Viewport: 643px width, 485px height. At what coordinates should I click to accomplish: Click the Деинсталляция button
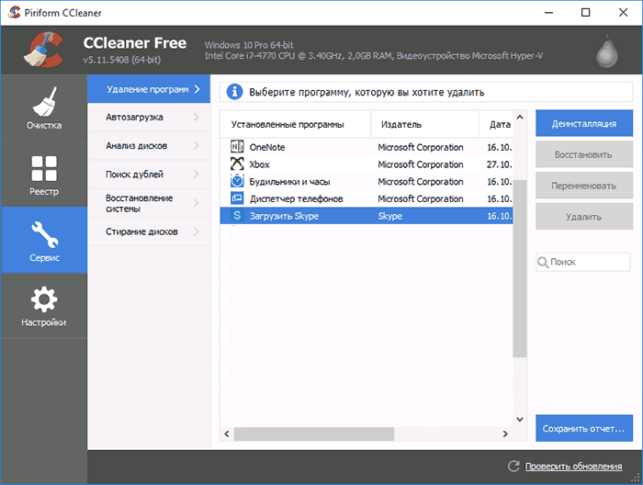(x=584, y=123)
